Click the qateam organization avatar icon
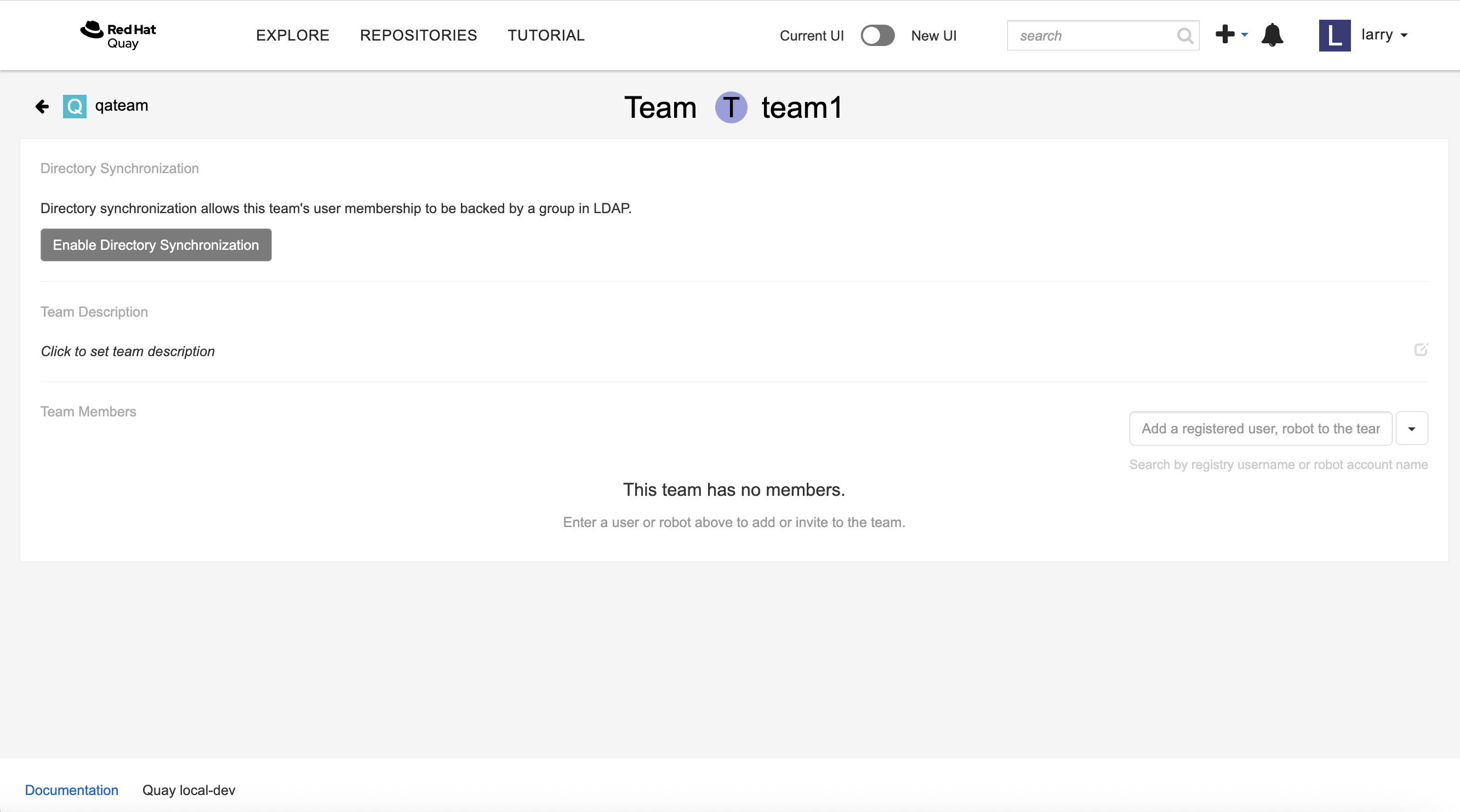This screenshot has width=1460, height=812. (75, 106)
